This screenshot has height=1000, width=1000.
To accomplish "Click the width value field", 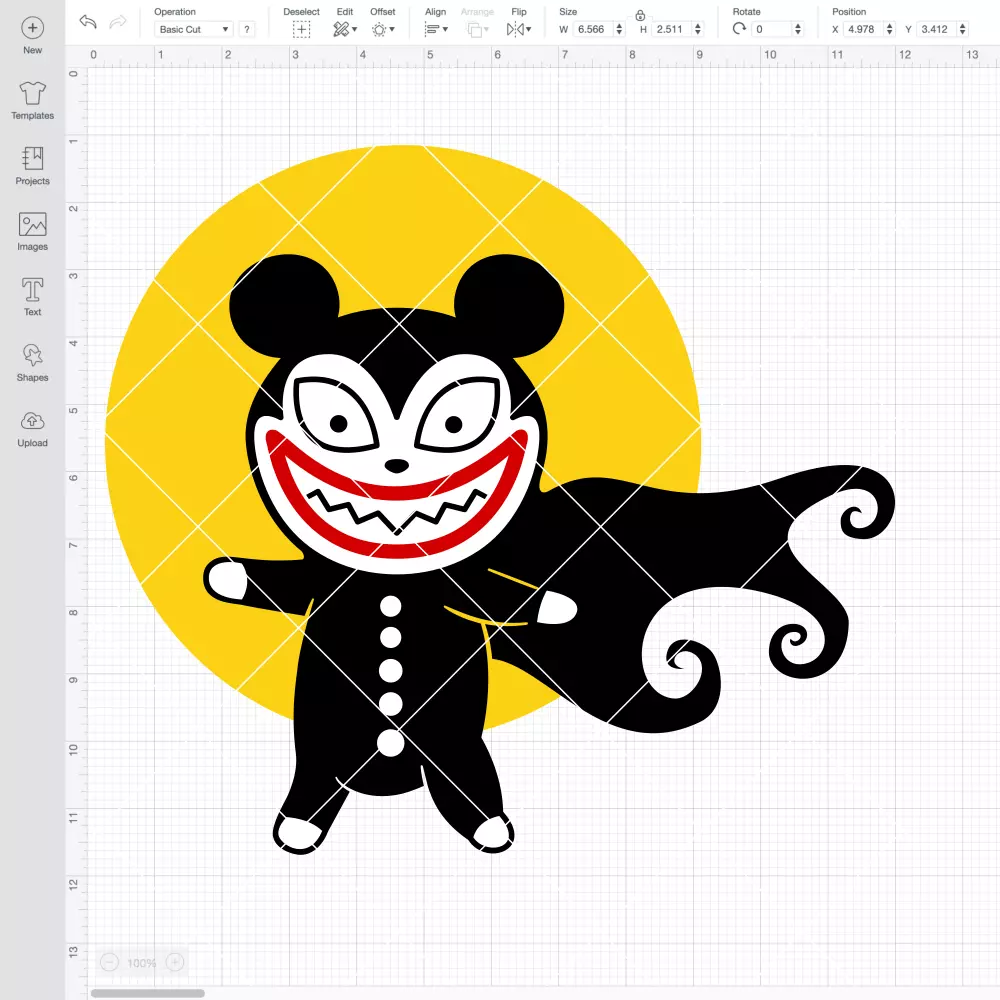I will [x=592, y=29].
